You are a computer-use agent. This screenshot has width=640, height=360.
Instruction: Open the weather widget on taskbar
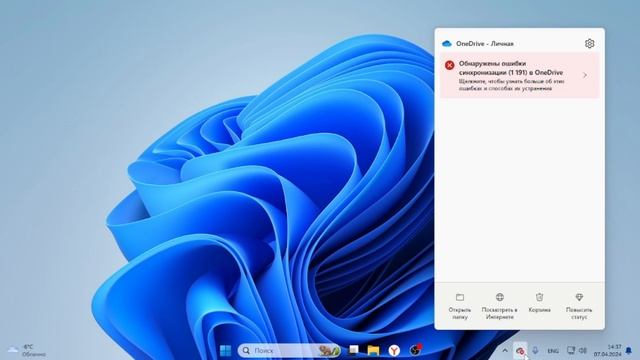coord(27,351)
